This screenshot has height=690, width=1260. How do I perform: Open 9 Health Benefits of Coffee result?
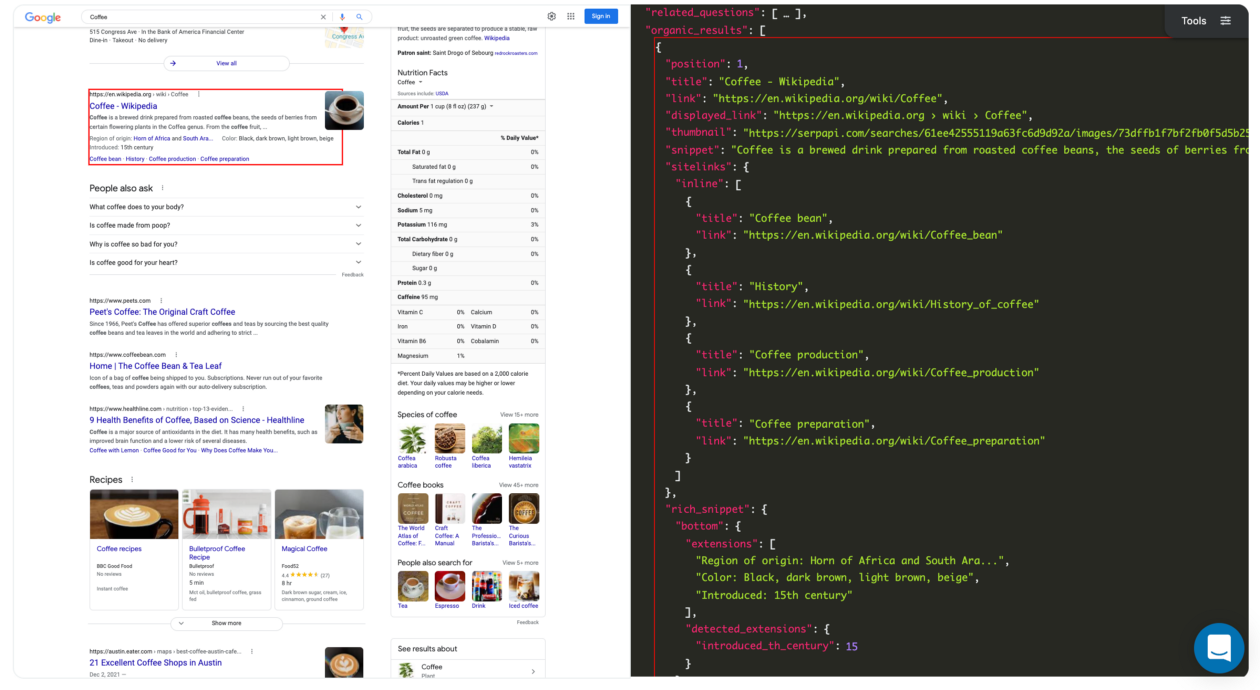click(196, 420)
